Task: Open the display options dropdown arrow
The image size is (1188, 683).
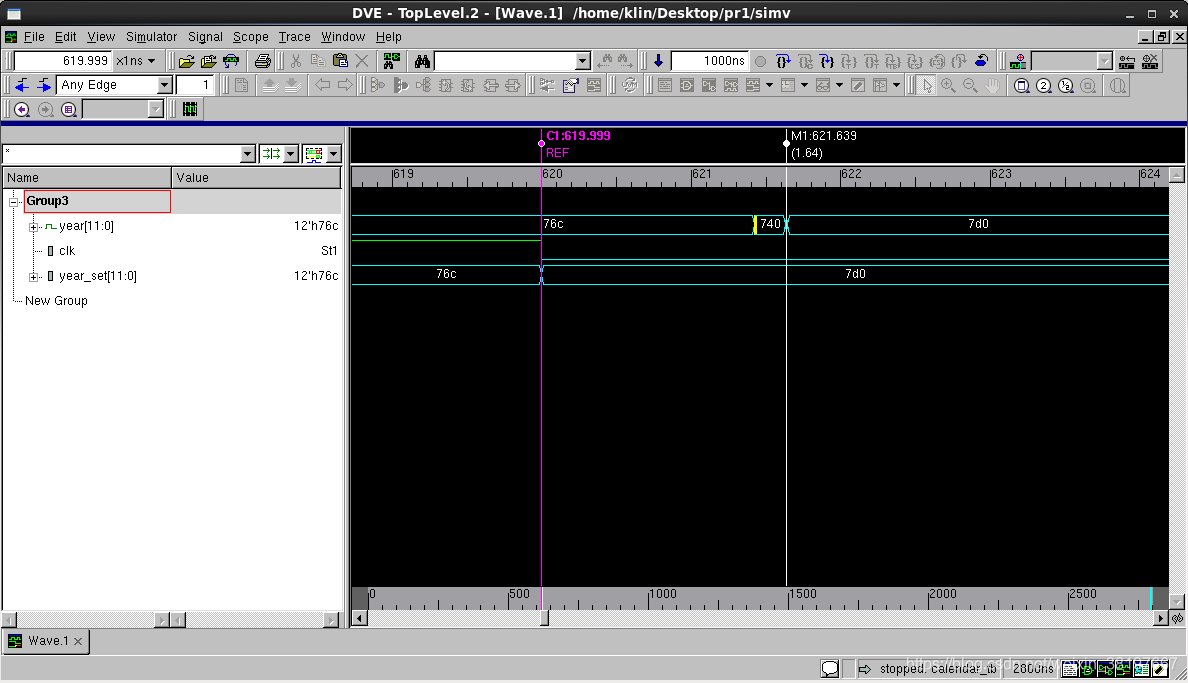Action: (333, 154)
